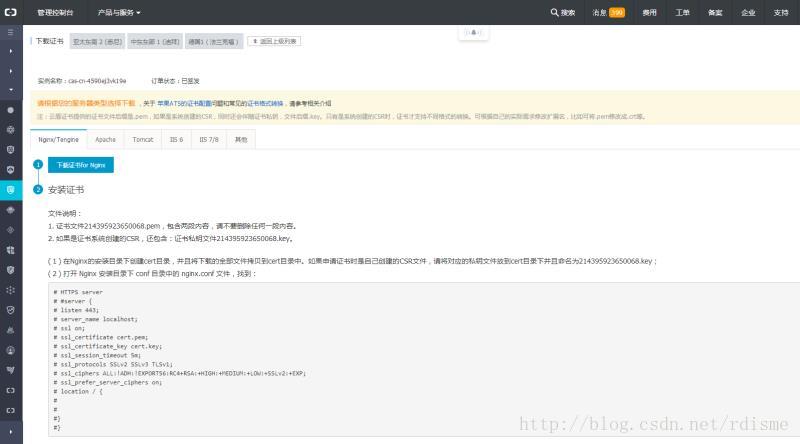This screenshot has width=800, height=444.
Task: Open the 费用 menu
Action: coord(649,12)
